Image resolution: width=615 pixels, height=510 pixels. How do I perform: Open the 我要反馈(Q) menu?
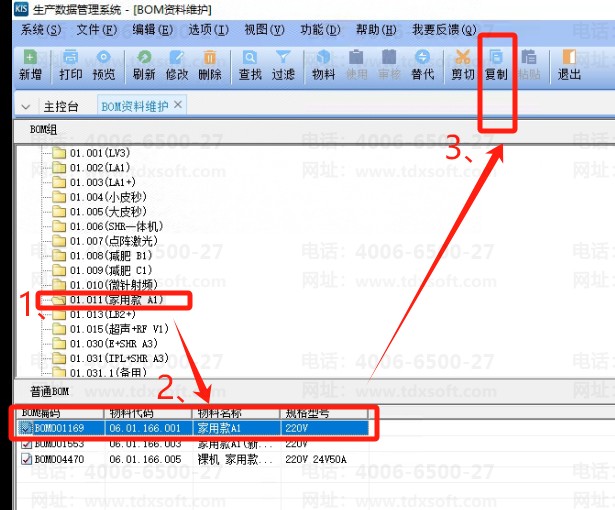point(444,30)
